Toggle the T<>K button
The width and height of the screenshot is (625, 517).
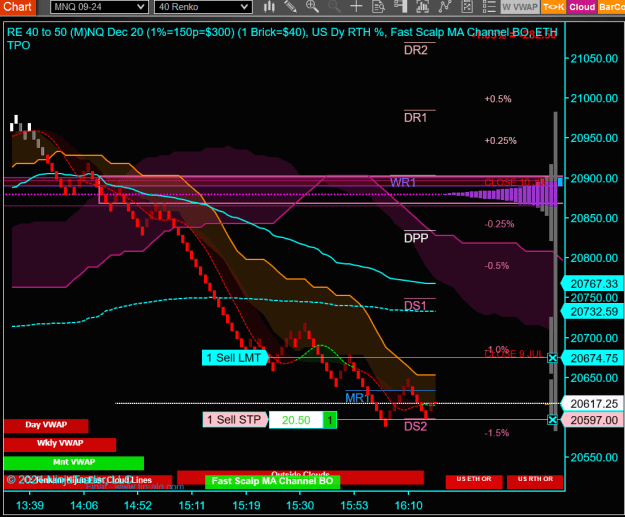[554, 7]
